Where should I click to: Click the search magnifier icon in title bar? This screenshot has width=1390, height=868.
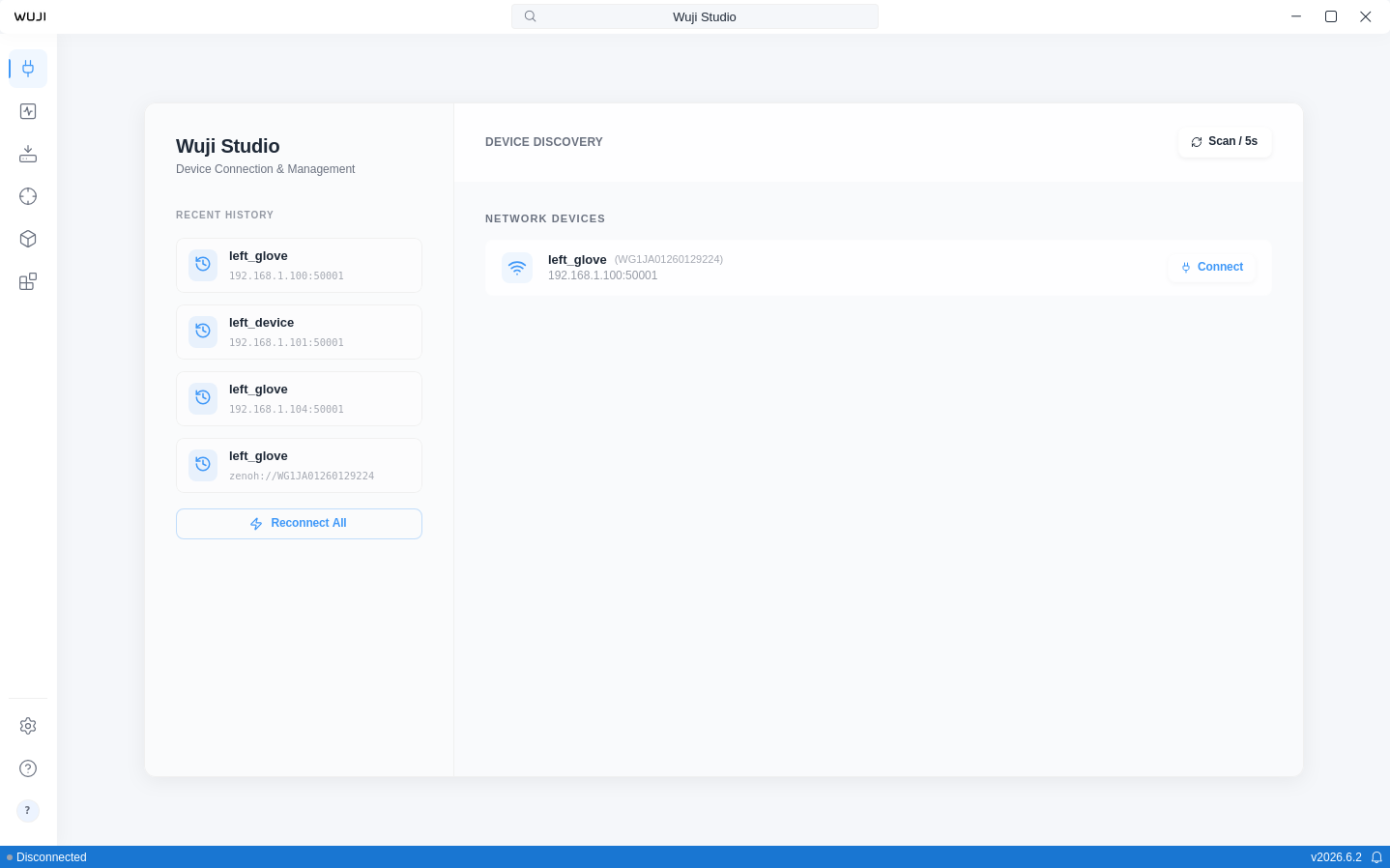pyautogui.click(x=530, y=16)
